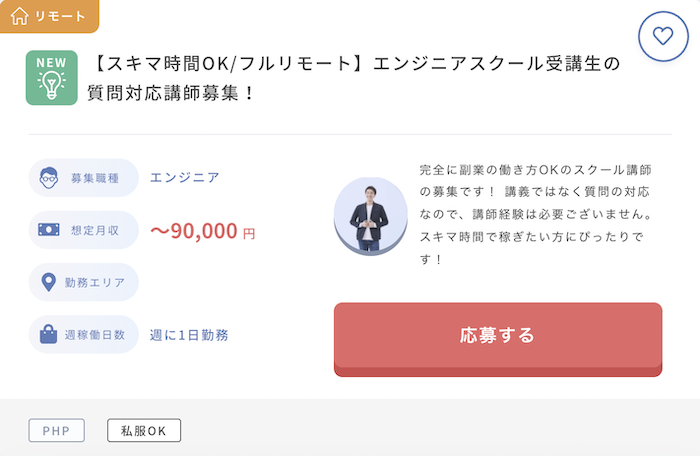Click the round photo of the man in a suit
Image resolution: width=700 pixels, height=456 pixels.
371,217
